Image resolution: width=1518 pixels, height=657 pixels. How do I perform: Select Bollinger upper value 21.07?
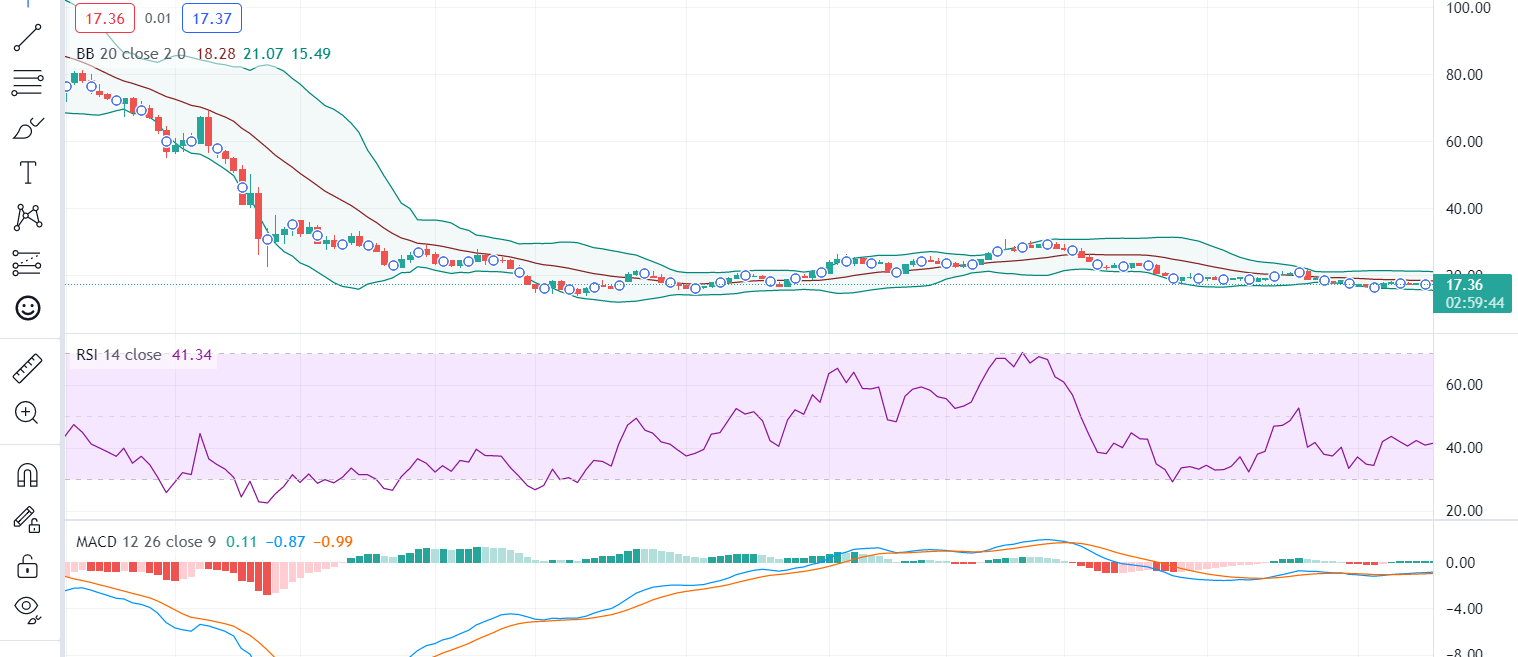pyautogui.click(x=264, y=53)
